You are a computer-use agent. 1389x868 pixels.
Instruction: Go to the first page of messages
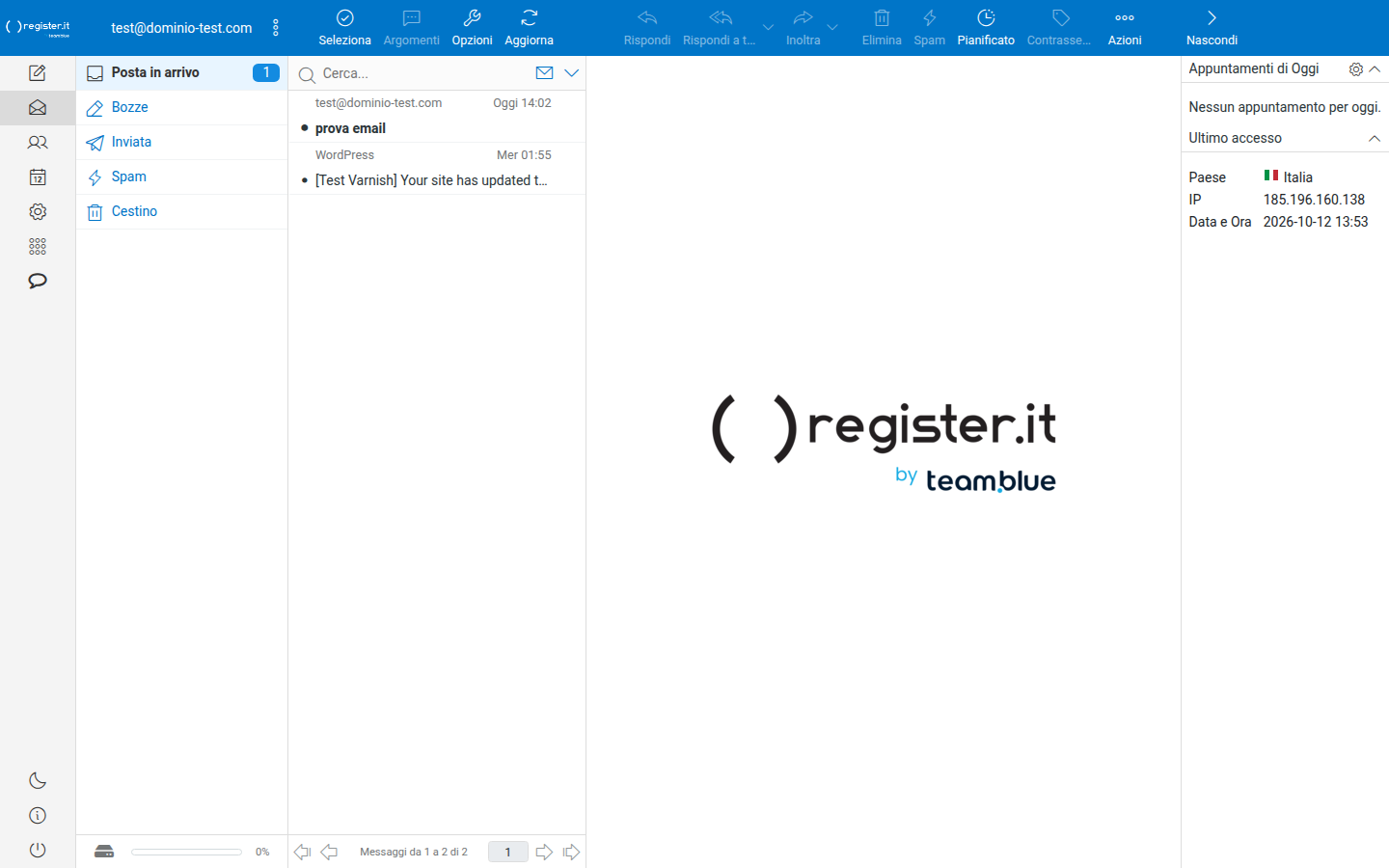click(302, 852)
